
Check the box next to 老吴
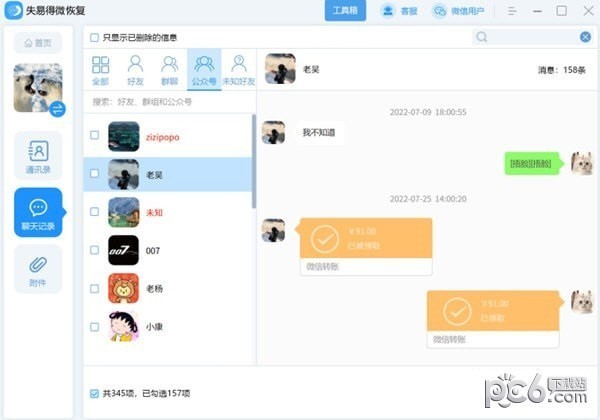coord(94,173)
